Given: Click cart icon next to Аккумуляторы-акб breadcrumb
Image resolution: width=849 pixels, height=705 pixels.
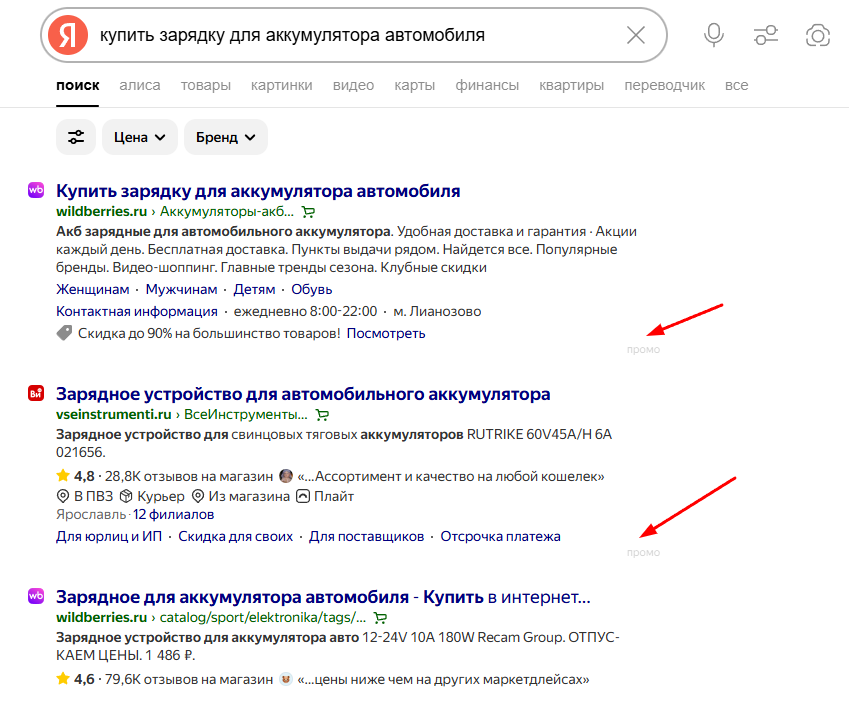Looking at the screenshot, I should click(x=308, y=212).
